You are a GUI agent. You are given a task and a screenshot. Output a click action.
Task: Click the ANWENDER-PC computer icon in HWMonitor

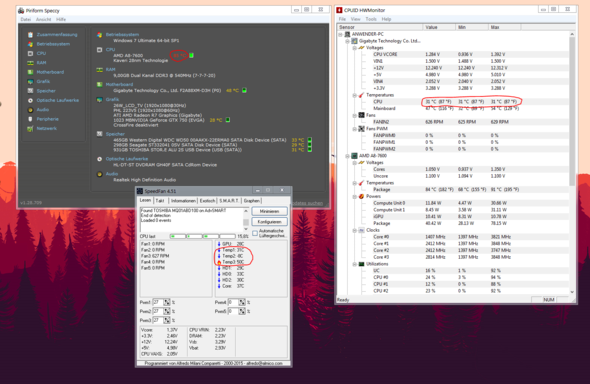348,34
